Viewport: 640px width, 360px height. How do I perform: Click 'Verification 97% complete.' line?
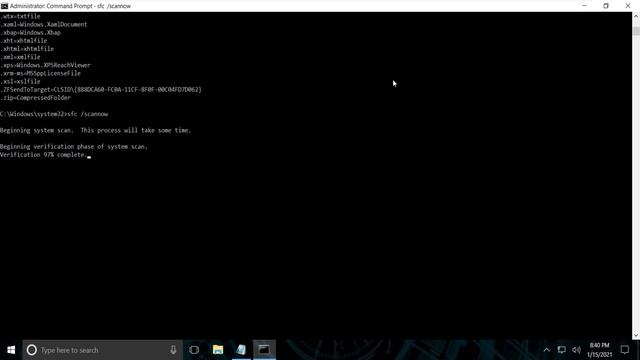coord(43,155)
